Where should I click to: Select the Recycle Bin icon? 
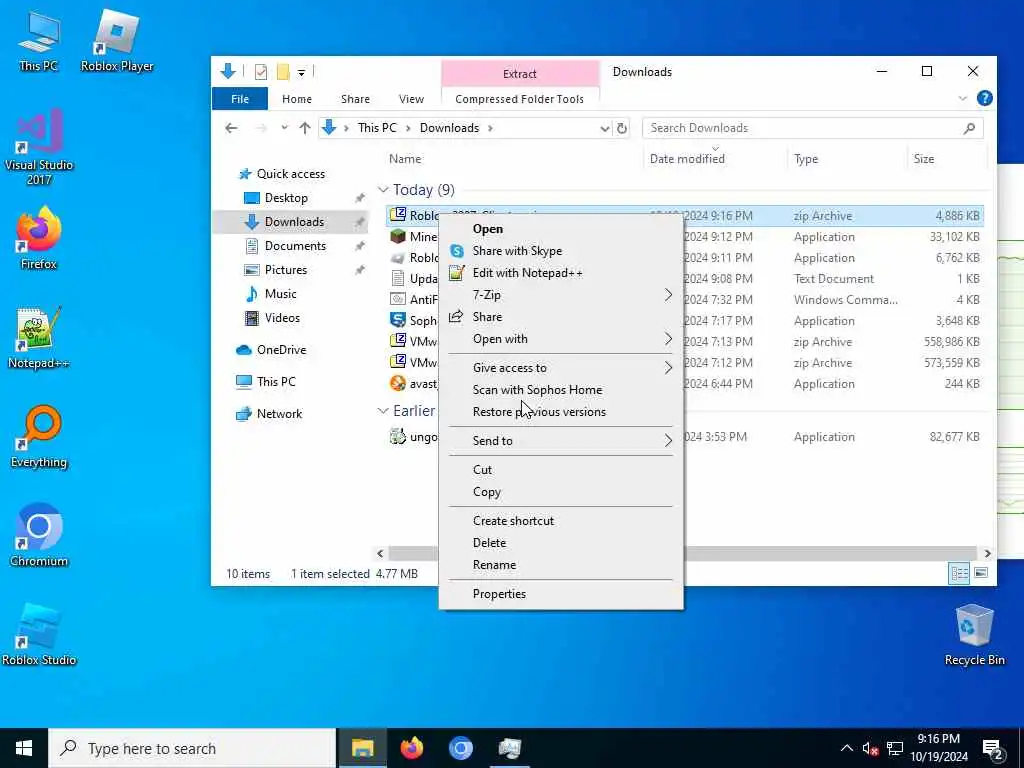pos(974,635)
